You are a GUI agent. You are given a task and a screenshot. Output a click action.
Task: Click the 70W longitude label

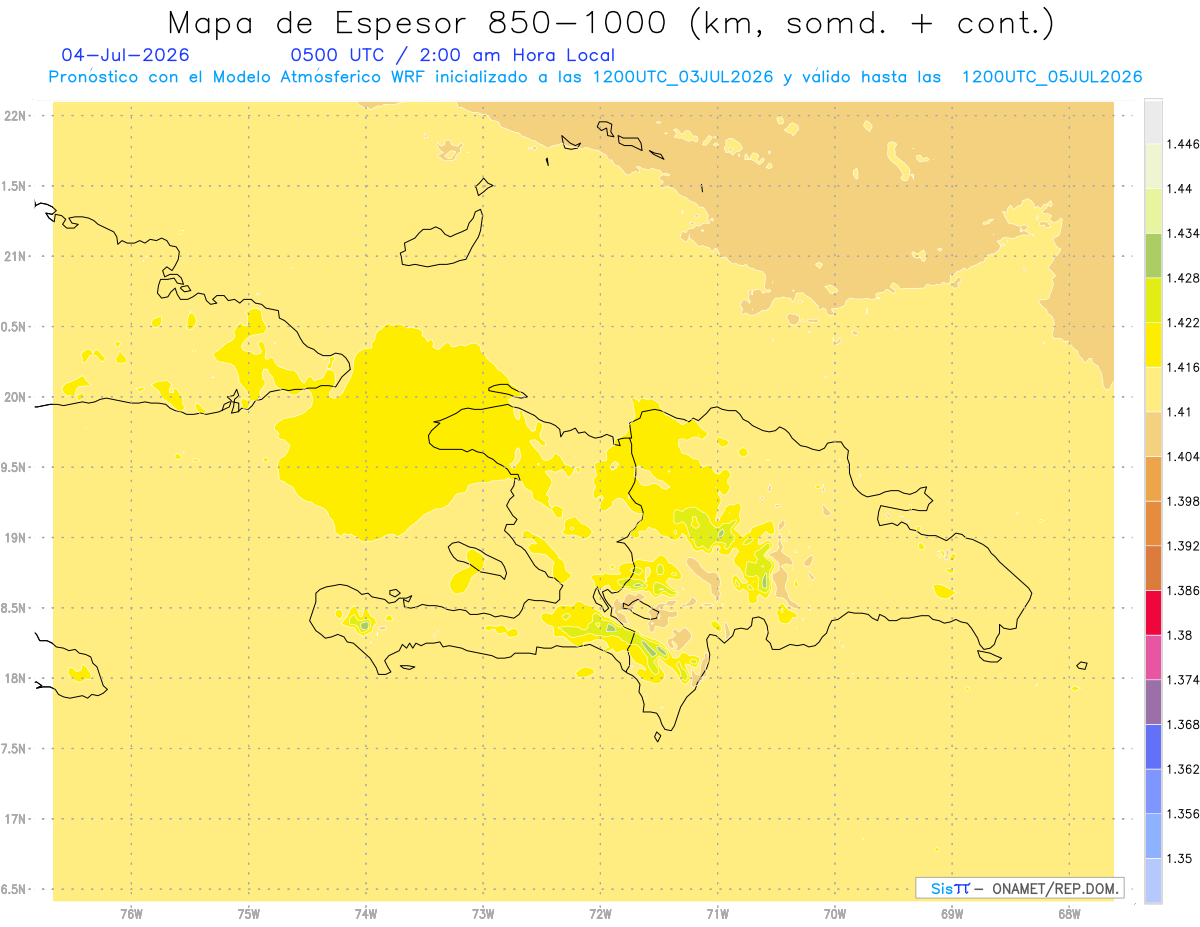click(x=835, y=914)
